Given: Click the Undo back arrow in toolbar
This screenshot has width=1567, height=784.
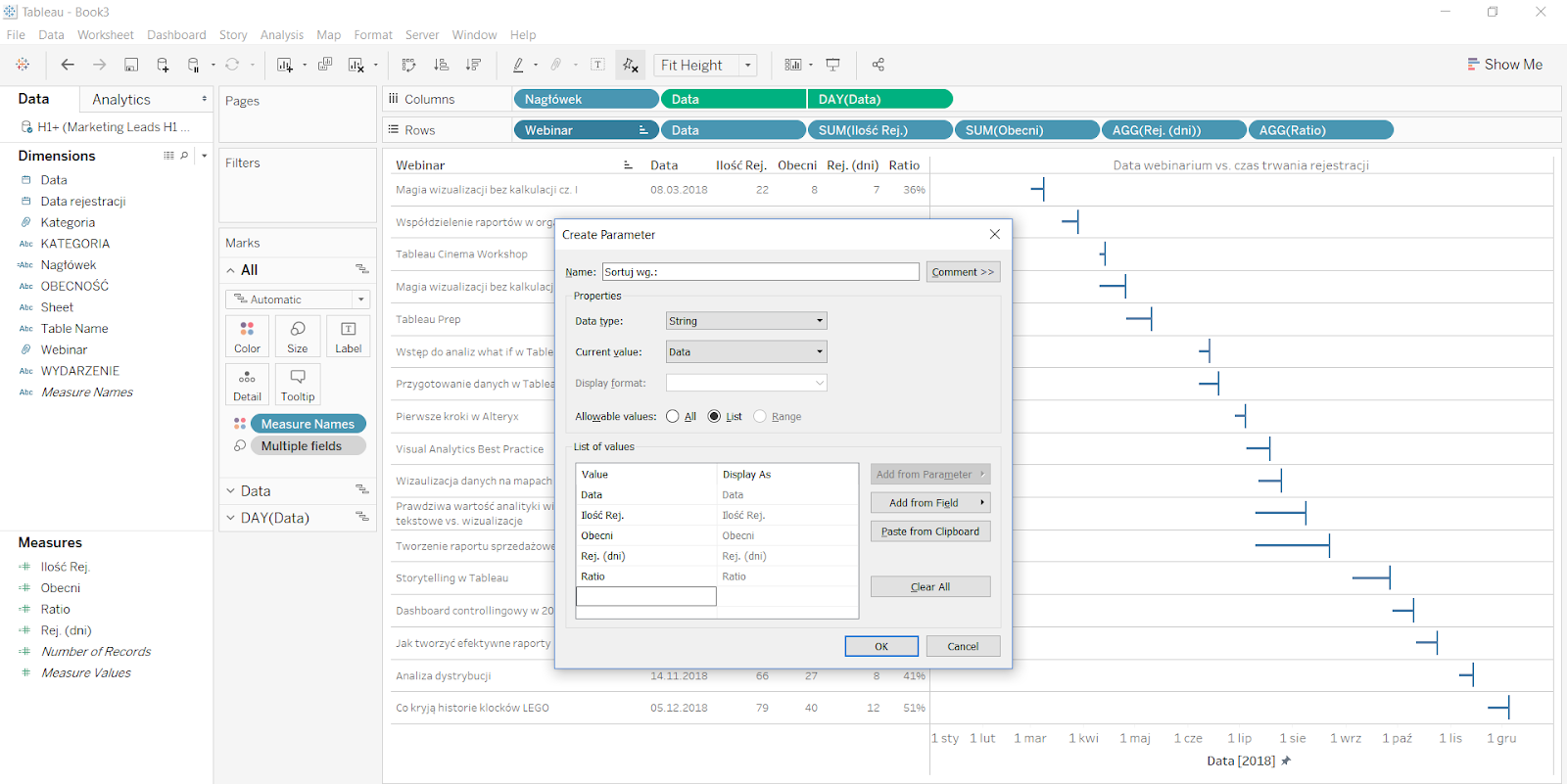Looking at the screenshot, I should [x=68, y=65].
